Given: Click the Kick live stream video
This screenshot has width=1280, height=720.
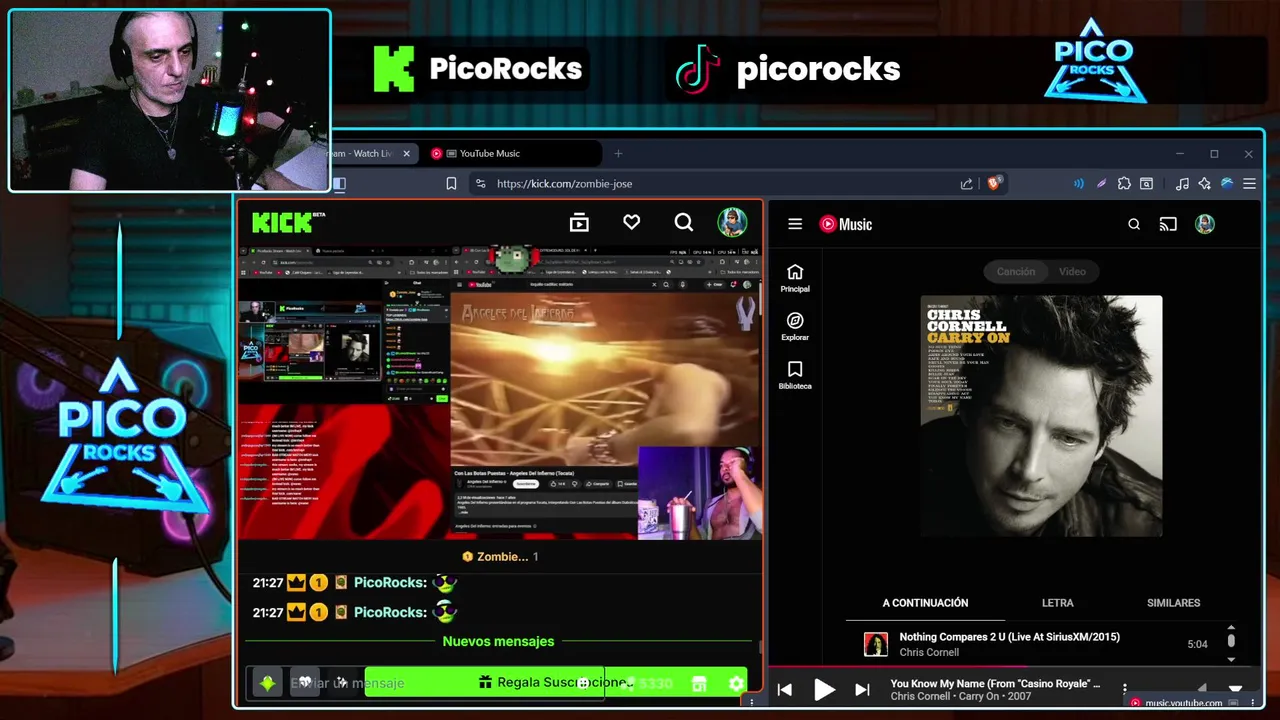Looking at the screenshot, I should tap(499, 392).
